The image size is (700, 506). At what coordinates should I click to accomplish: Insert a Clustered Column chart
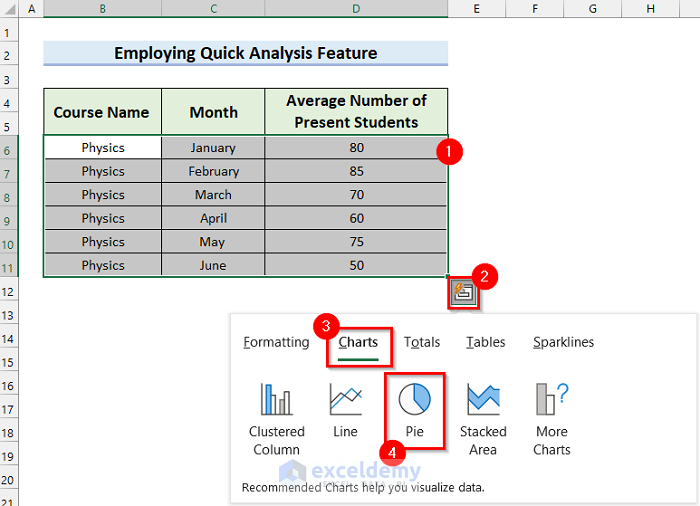(276, 419)
